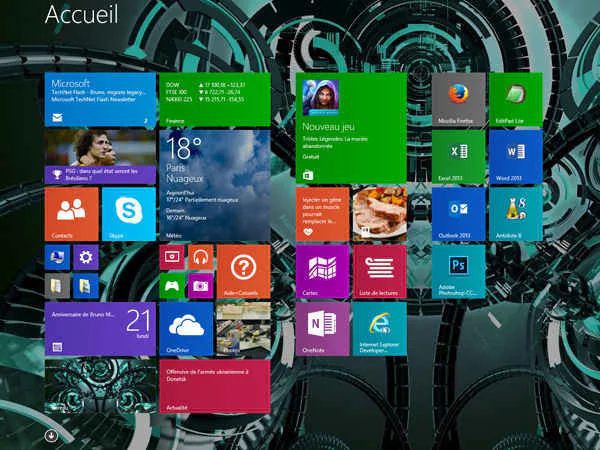
Task: Open OneDrive tile
Action: pyautogui.click(x=186, y=329)
